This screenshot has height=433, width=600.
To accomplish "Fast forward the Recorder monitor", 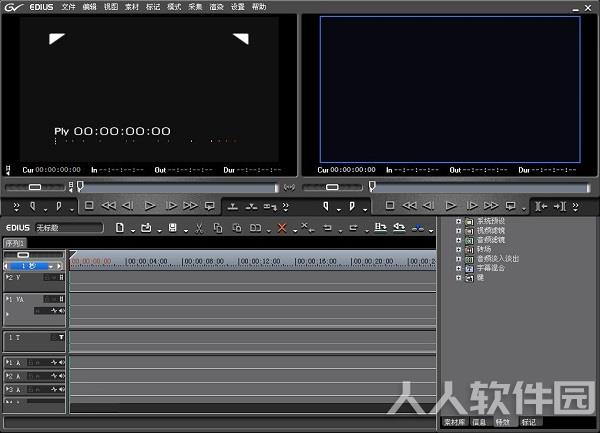I will coord(491,206).
